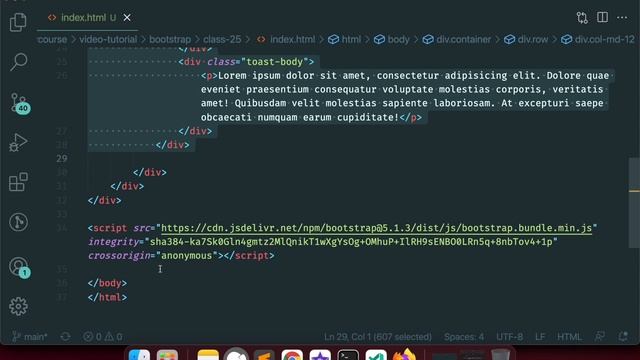Screen dimensions: 640x360
Task: Open notifications bell in status bar
Action: (623, 337)
